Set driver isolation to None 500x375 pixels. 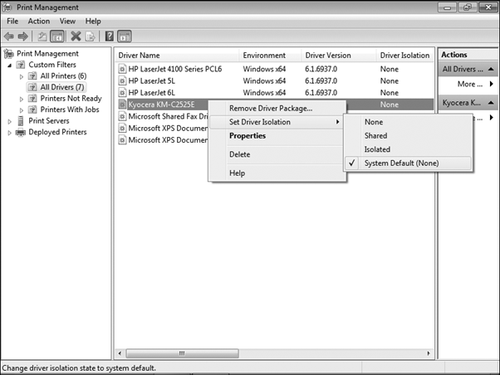[408, 122]
